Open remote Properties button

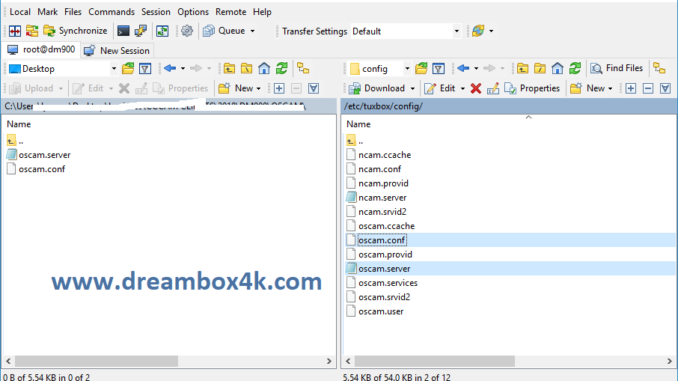click(x=532, y=88)
